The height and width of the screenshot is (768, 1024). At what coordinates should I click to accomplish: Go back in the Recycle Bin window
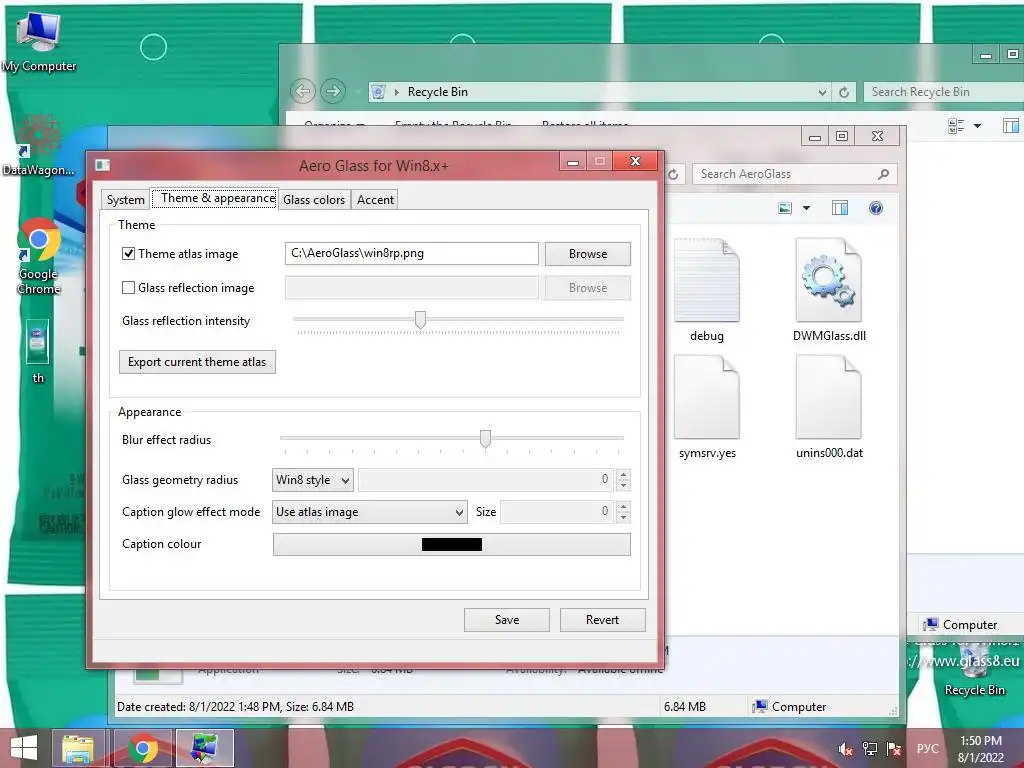303,91
